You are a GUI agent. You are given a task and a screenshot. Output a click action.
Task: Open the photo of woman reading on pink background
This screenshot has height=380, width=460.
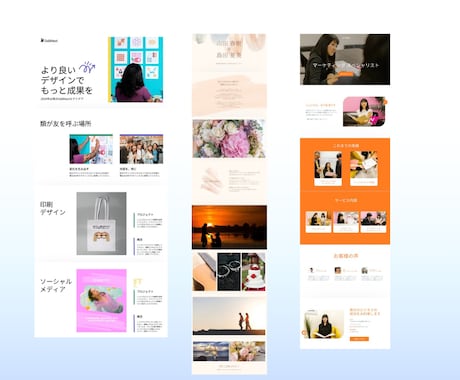click(x=364, y=111)
